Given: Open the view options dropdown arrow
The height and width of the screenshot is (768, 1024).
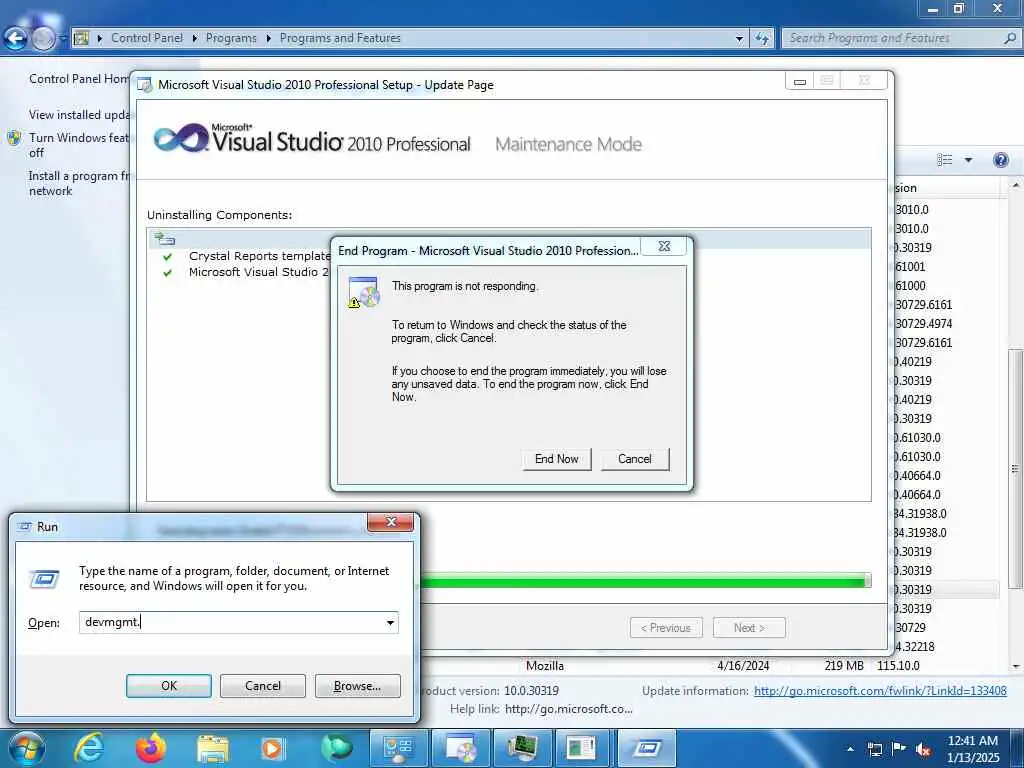Looking at the screenshot, I should pos(968,160).
